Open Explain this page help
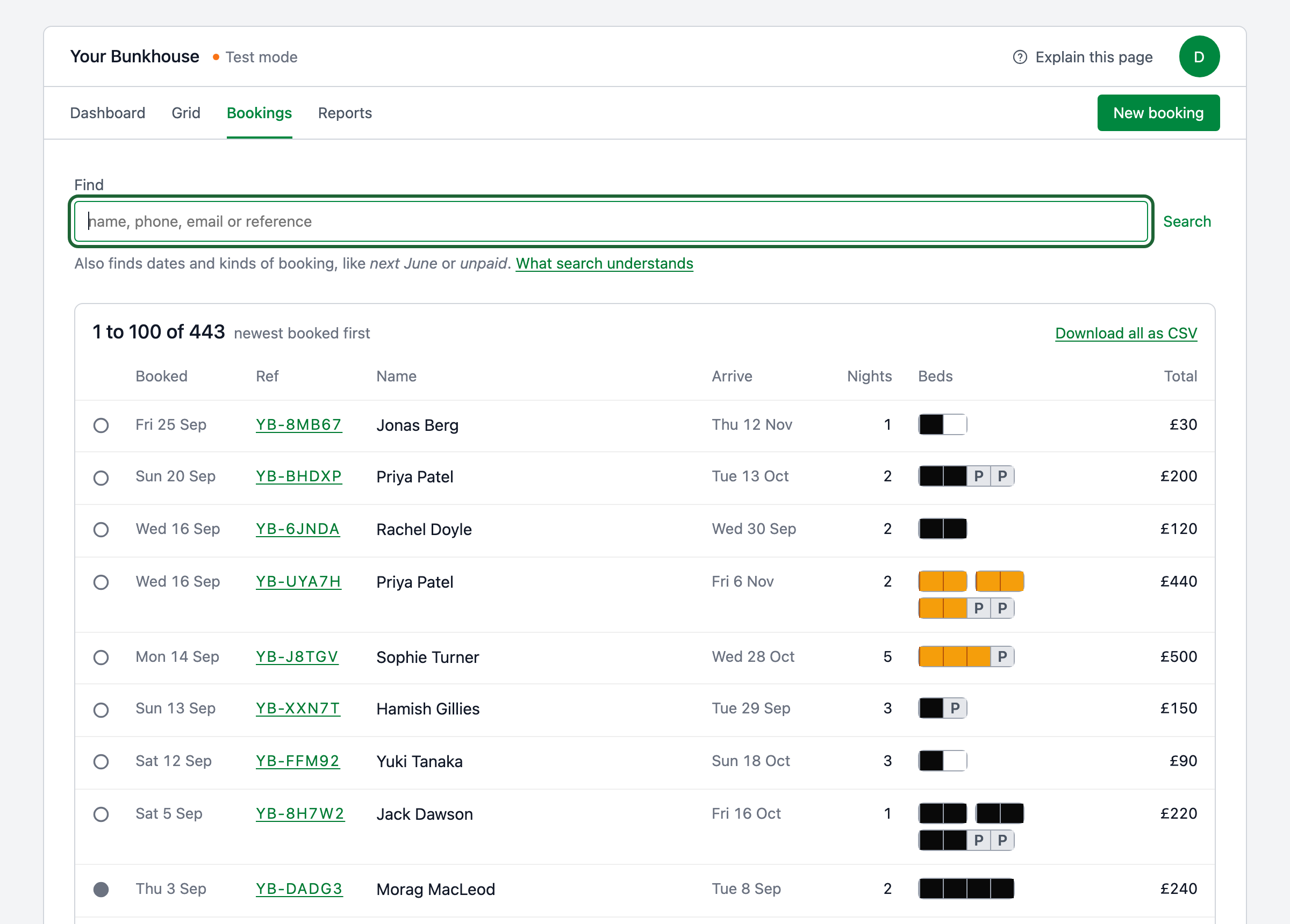The image size is (1290, 924). [x=1083, y=57]
